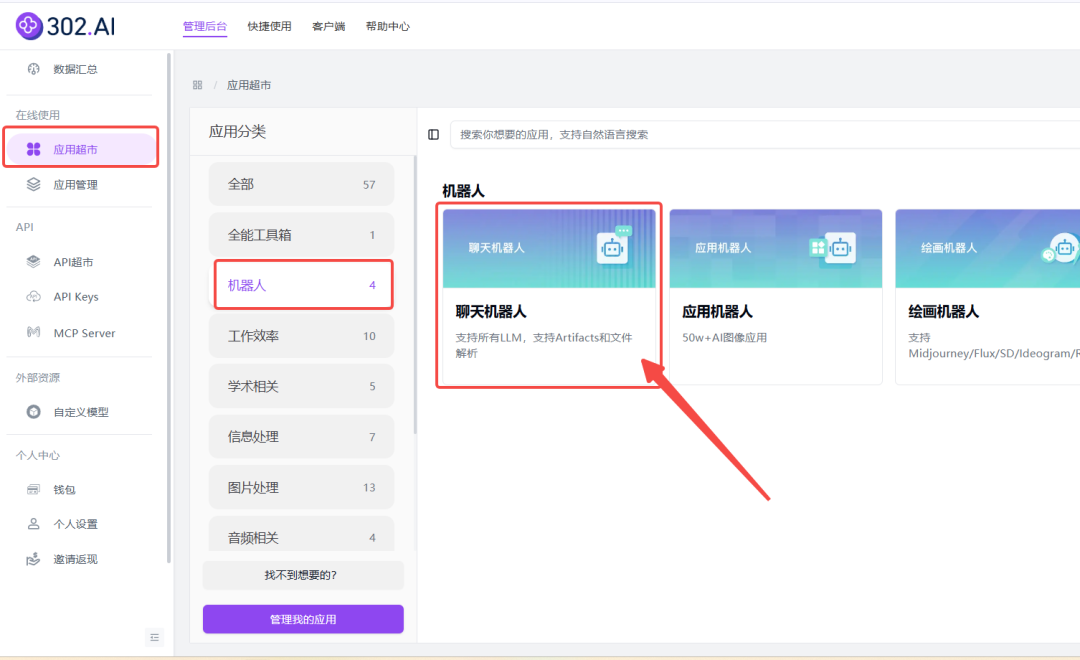Click the breadcrumb home grid icon
This screenshot has height=660, width=1080.
point(198,85)
